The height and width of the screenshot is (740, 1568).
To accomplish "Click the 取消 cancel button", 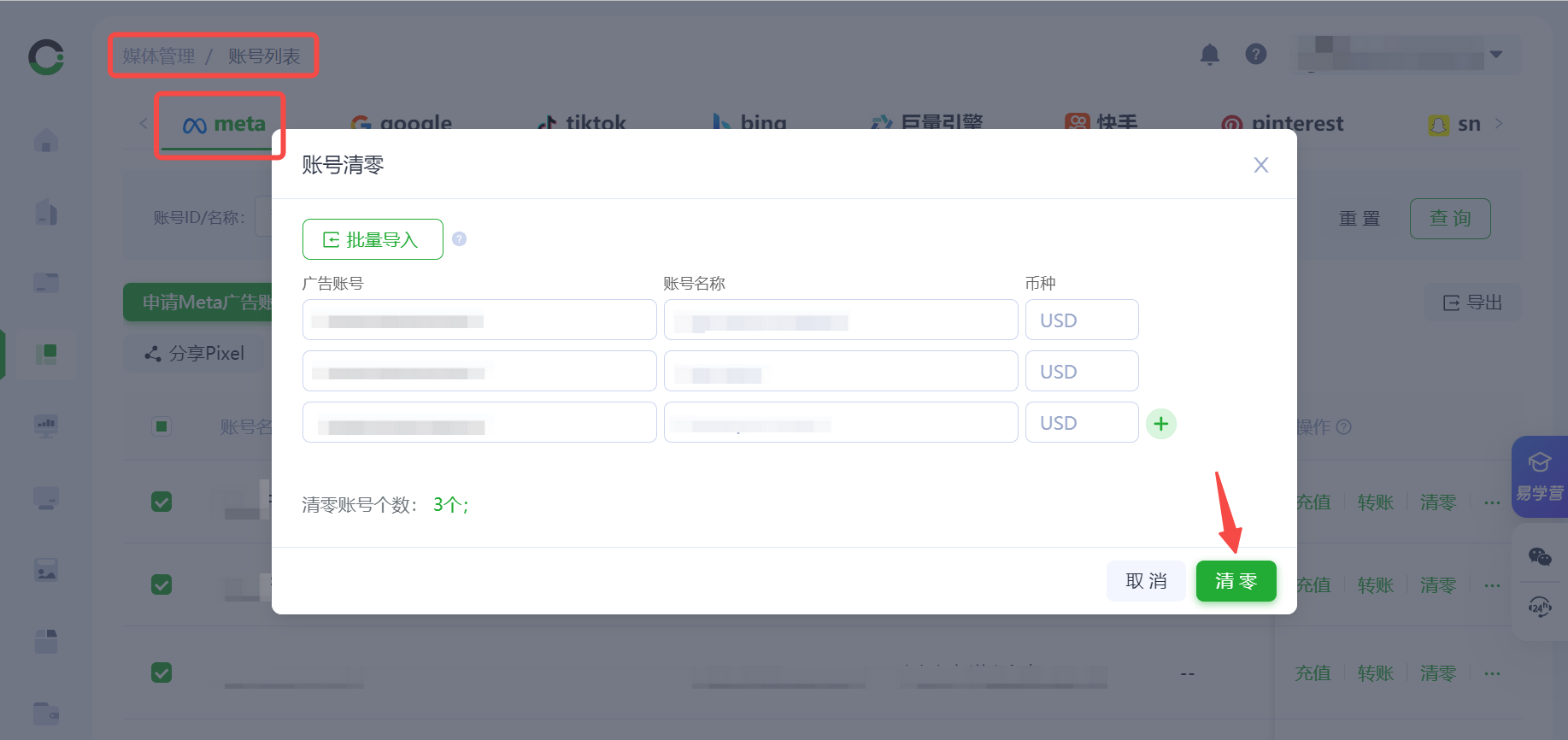I will point(1145,581).
